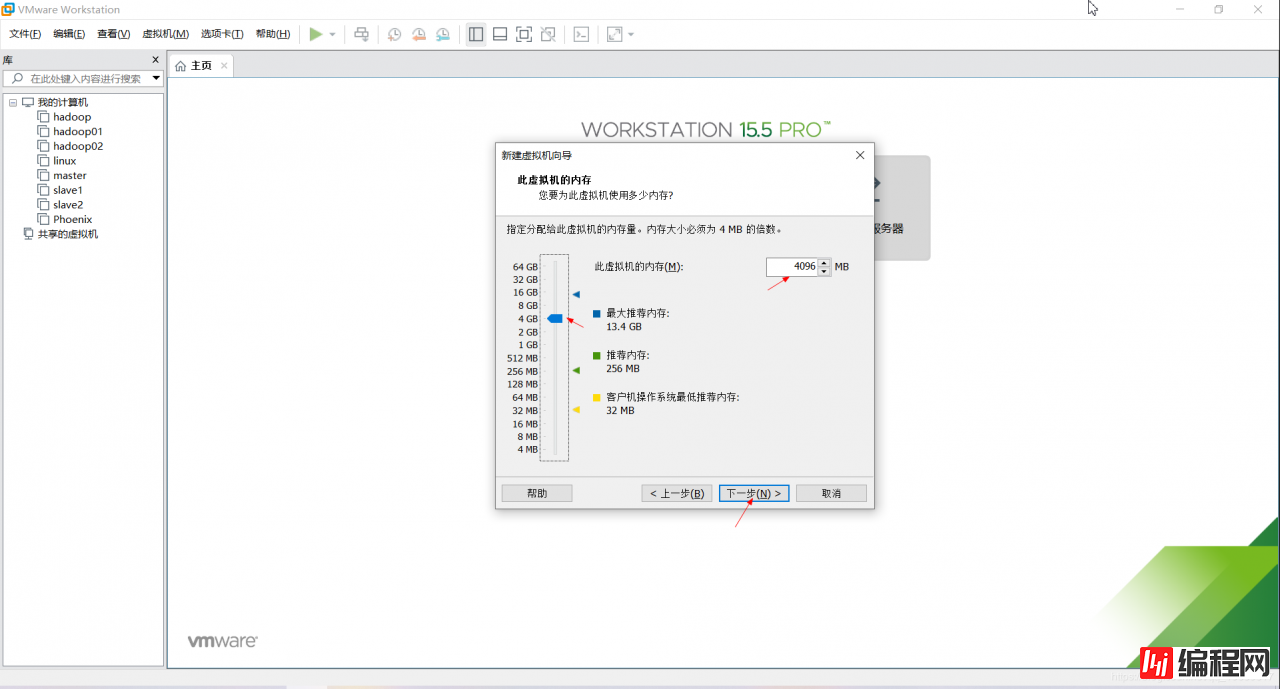The image size is (1280, 689).
Task: Increase memory with the stepper up arrow
Action: 824,263
